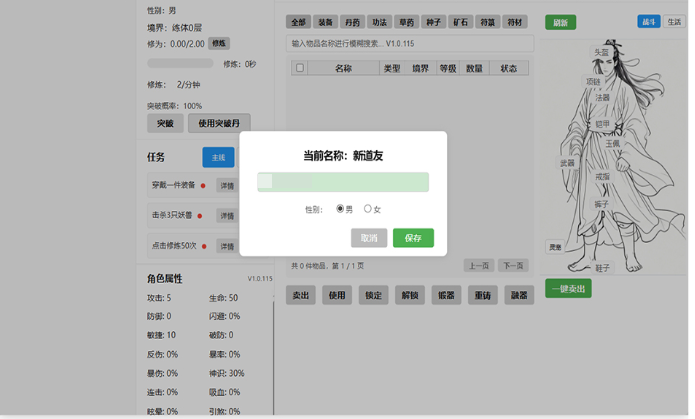Click the 突破 breakthrough button
This screenshot has height=419, width=695.
(165, 123)
